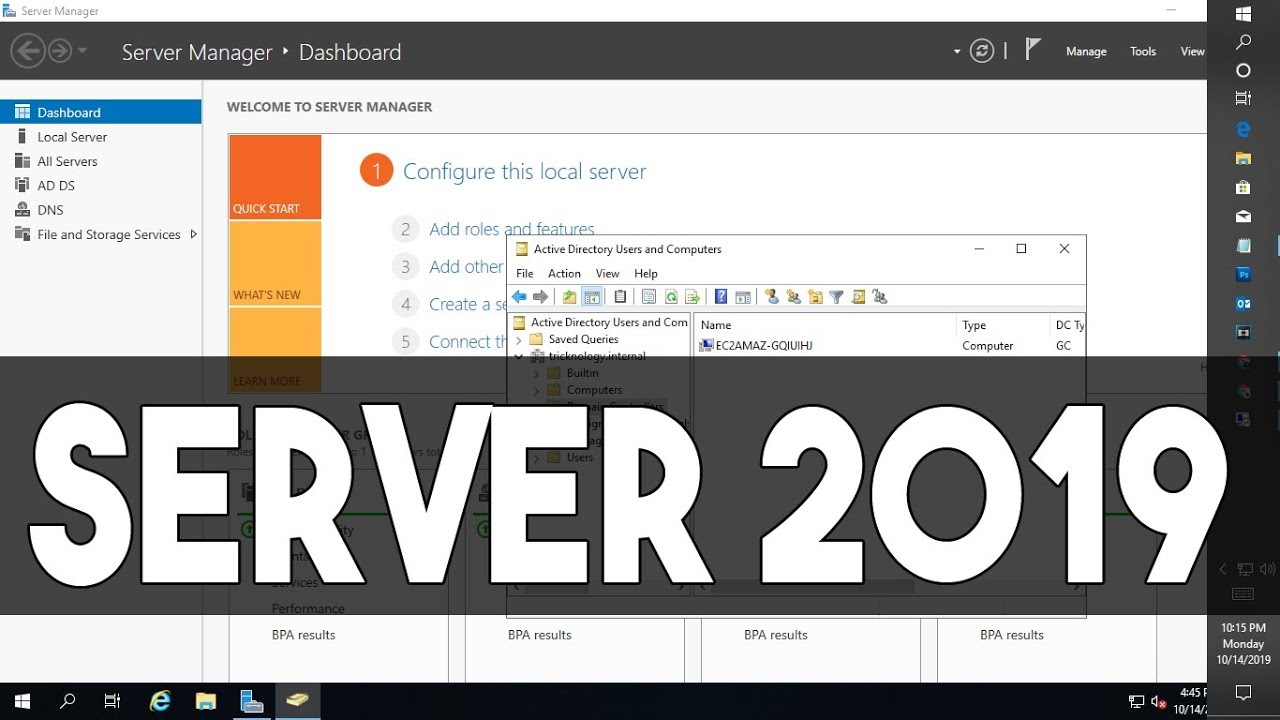Select Saved Queries in console tree
Viewport: 1280px width, 720px height.
583,340
